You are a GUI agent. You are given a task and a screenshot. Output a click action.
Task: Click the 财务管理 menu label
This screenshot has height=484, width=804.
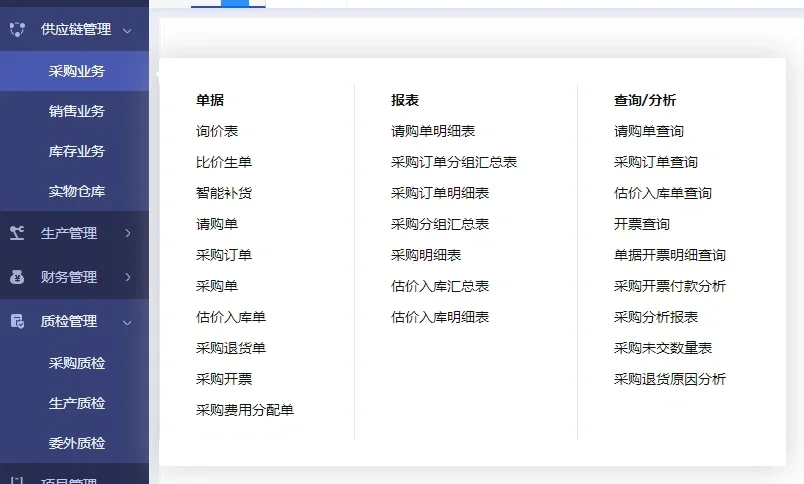69,277
